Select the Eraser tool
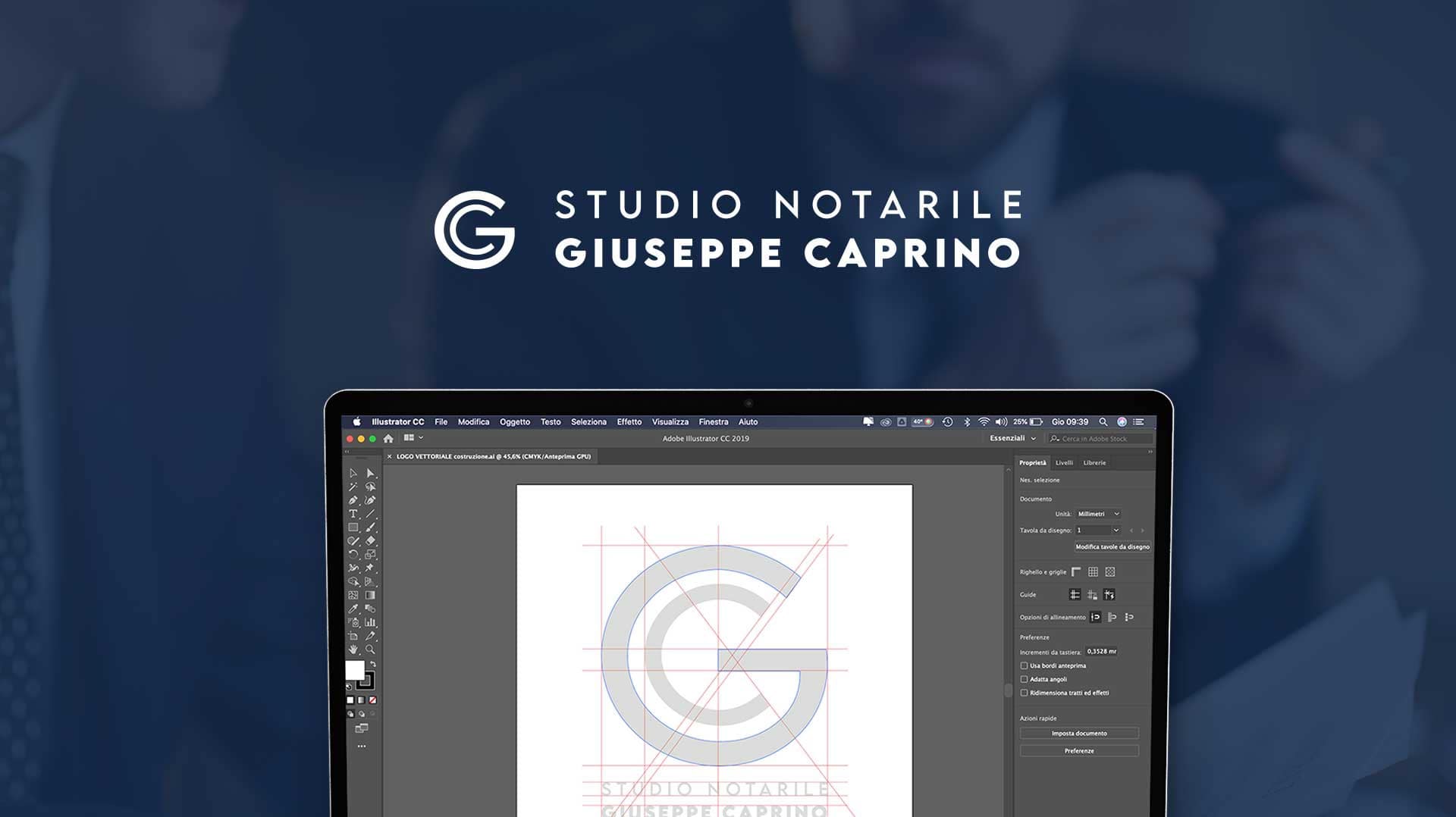The width and height of the screenshot is (1456, 817). point(370,540)
